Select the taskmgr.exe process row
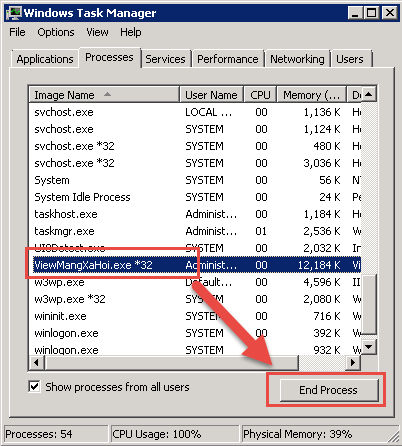 195,231
